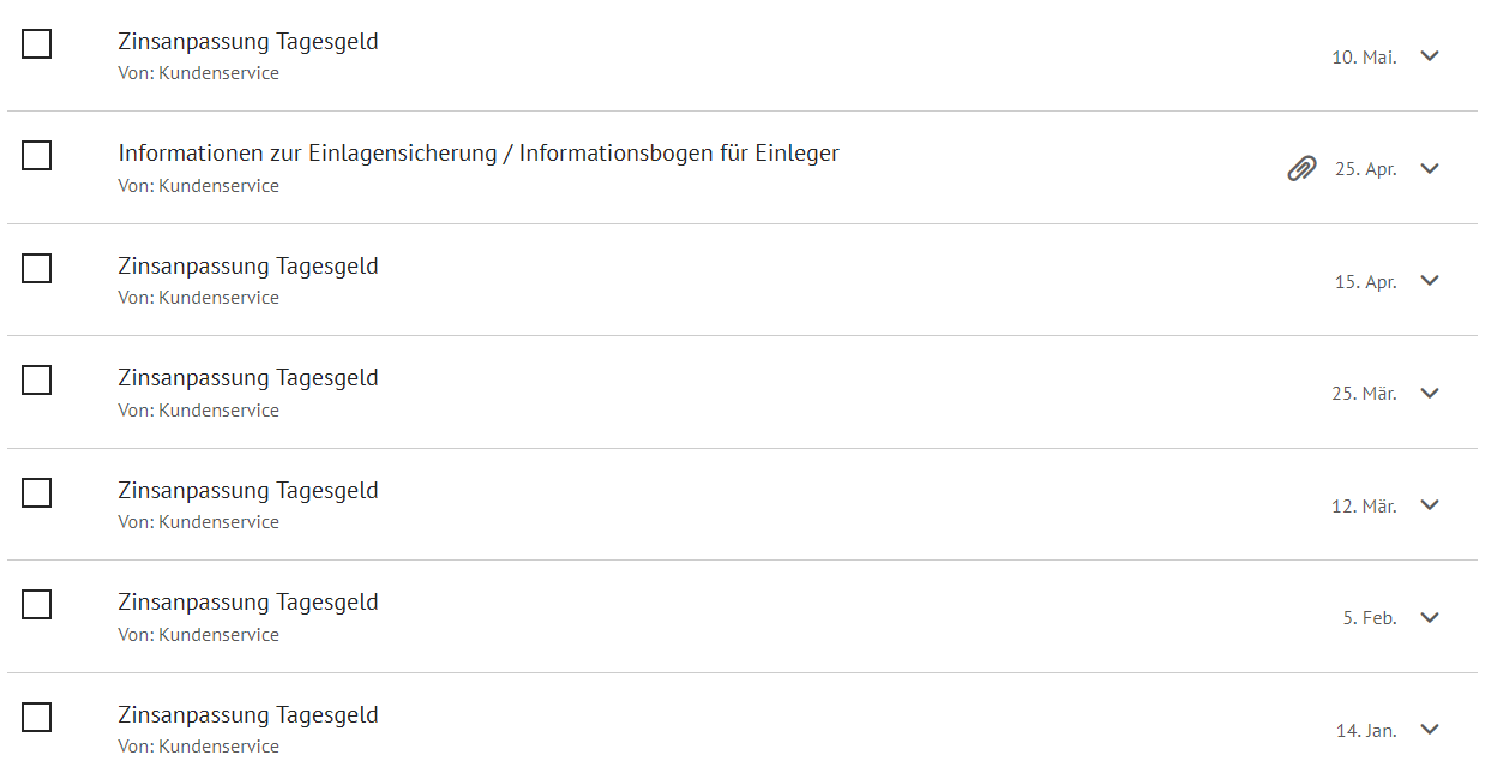Open Zinsanpassung Tagesgeld message from 10. Mai

pyautogui.click(x=248, y=42)
